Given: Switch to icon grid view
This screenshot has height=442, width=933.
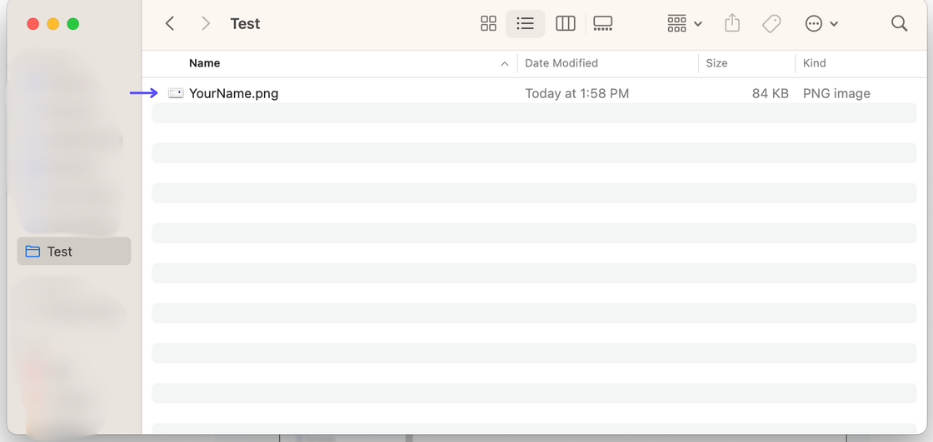Looking at the screenshot, I should (488, 24).
